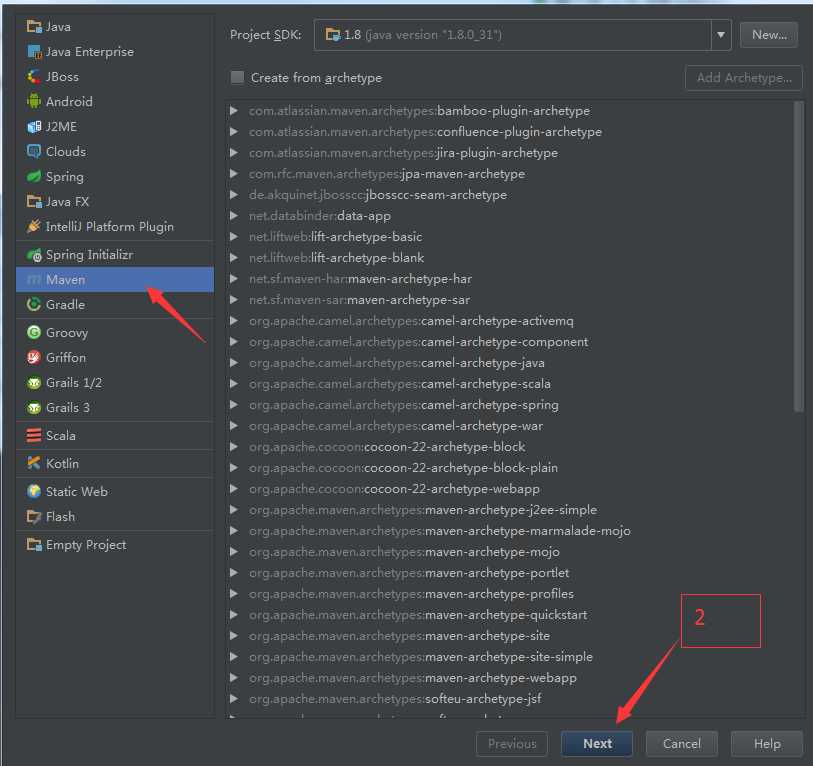Select Gradle in project type list
Viewport: 813px width, 766px height.
pos(115,304)
